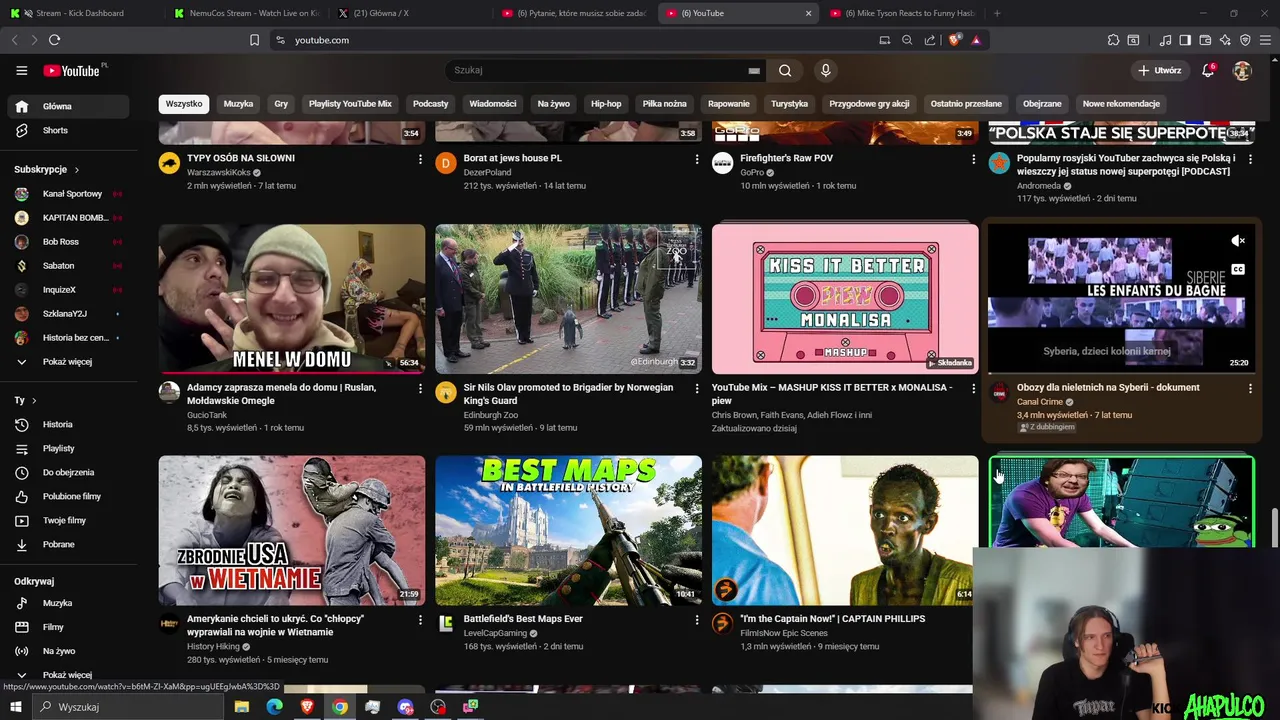This screenshot has height=720, width=1280.
Task: Open Brave Shields lion icon
Action: (954, 40)
